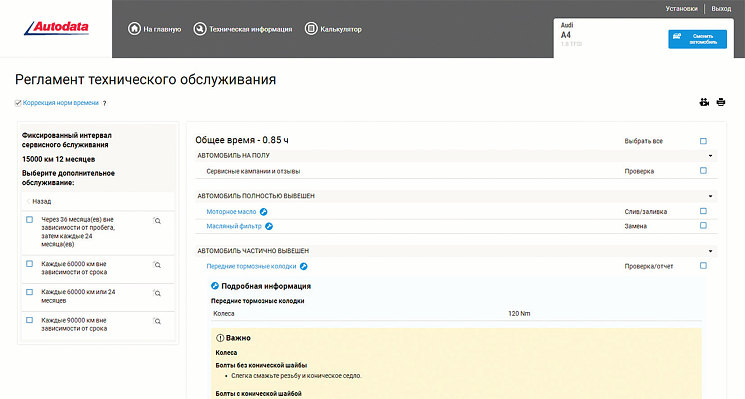Open Калькулятор menu item
The height and width of the screenshot is (399, 745).
(x=333, y=29)
